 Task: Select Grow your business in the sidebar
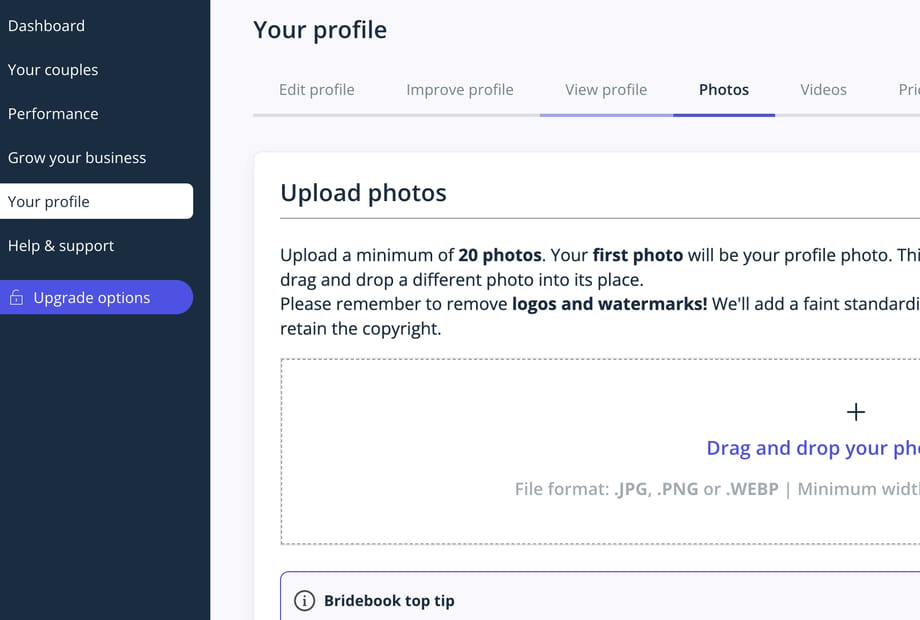77,158
